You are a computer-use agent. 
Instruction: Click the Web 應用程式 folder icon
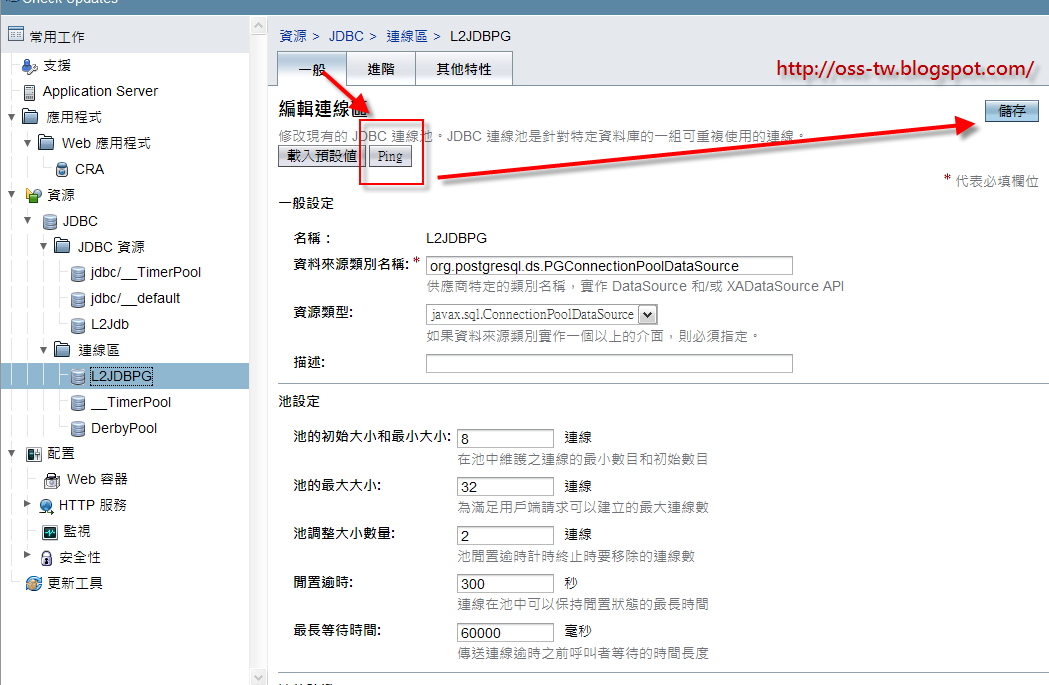tap(46, 142)
